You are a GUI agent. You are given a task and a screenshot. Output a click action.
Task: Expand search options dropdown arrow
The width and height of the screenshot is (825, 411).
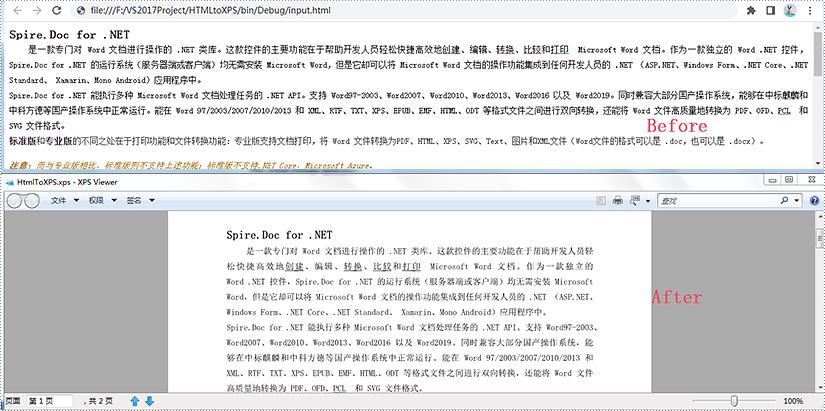point(796,201)
